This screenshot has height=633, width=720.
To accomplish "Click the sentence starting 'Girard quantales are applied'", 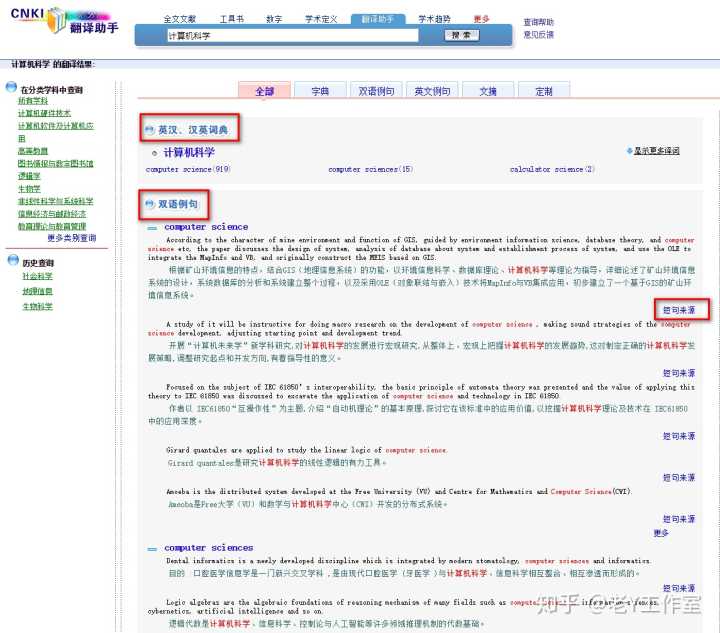I will coord(307,450).
